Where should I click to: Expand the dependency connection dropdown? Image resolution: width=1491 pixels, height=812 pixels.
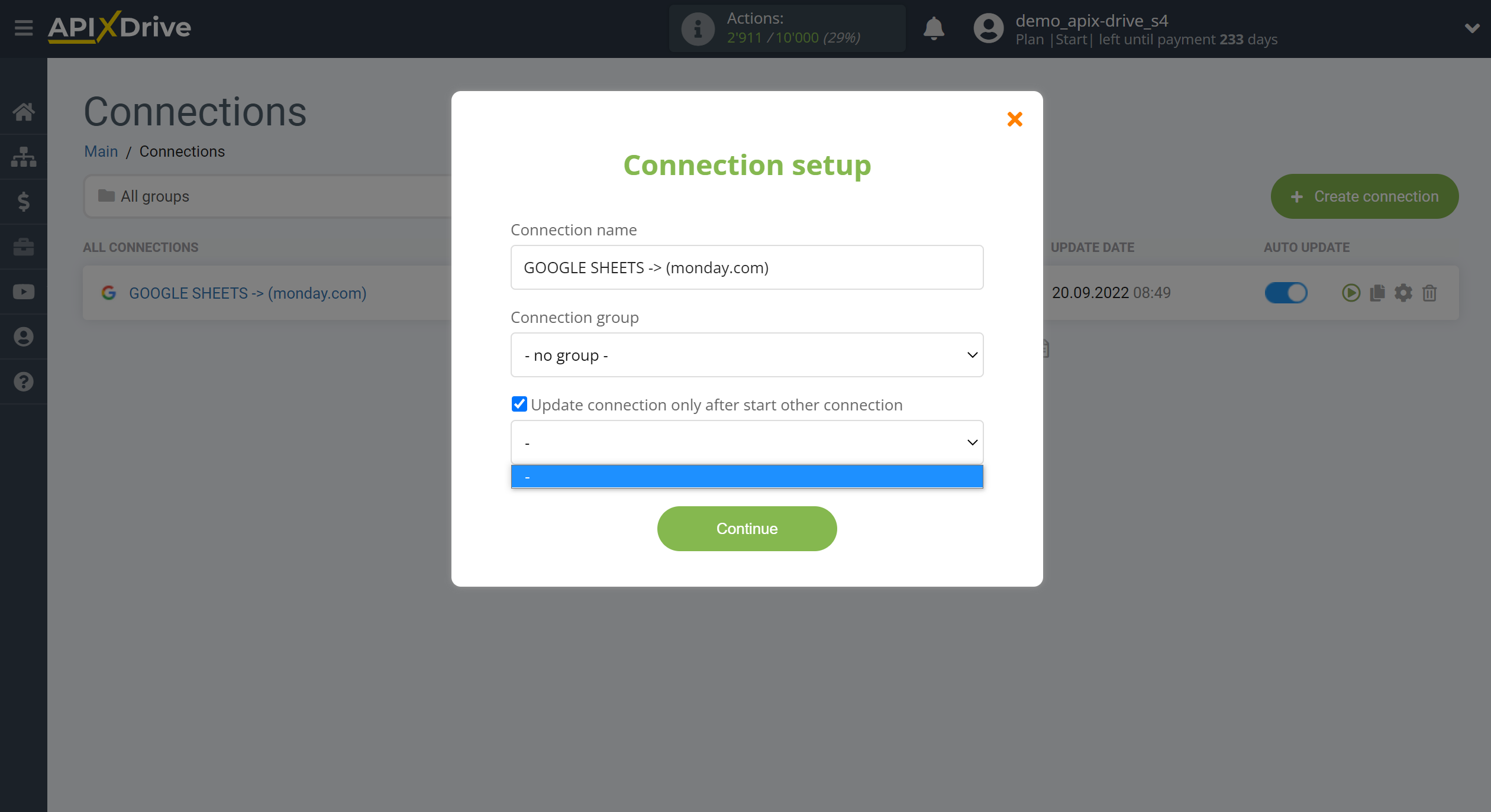747,441
